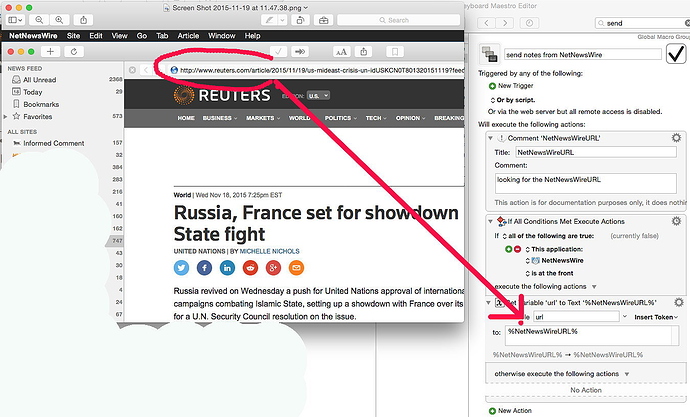Stop loading with the browser X button
The image size is (690, 417).
click(x=132, y=70)
